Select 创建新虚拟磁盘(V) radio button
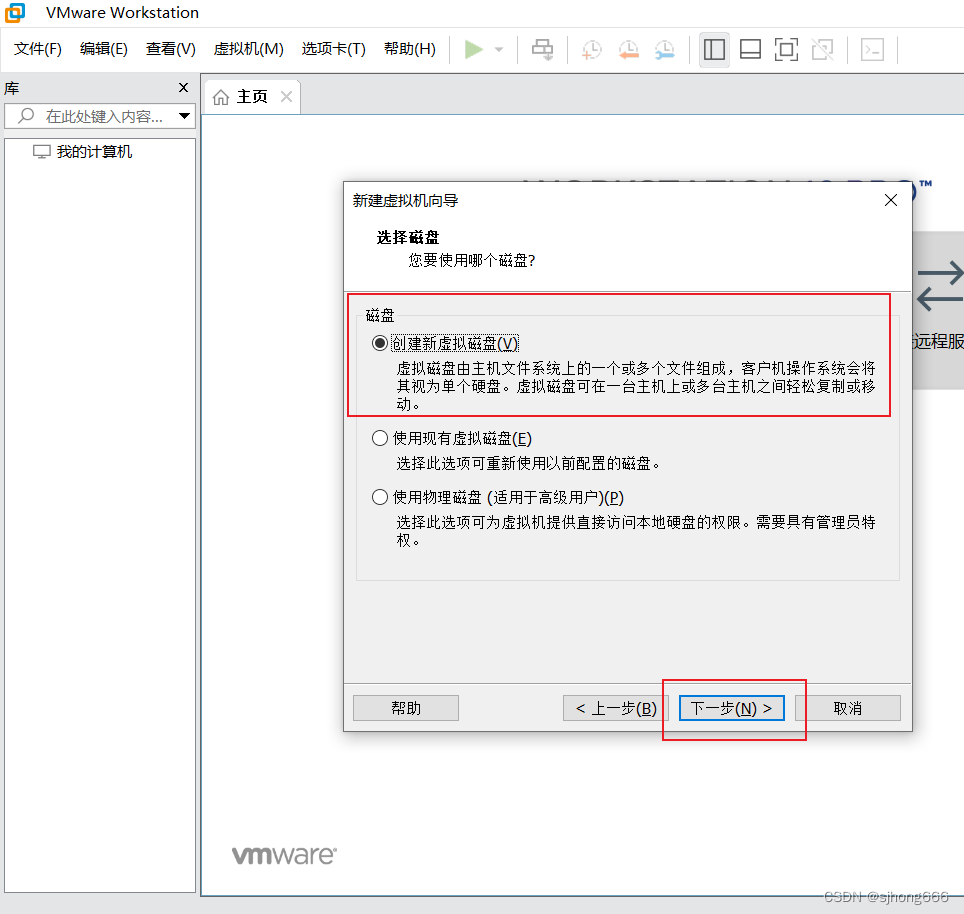 [x=379, y=343]
